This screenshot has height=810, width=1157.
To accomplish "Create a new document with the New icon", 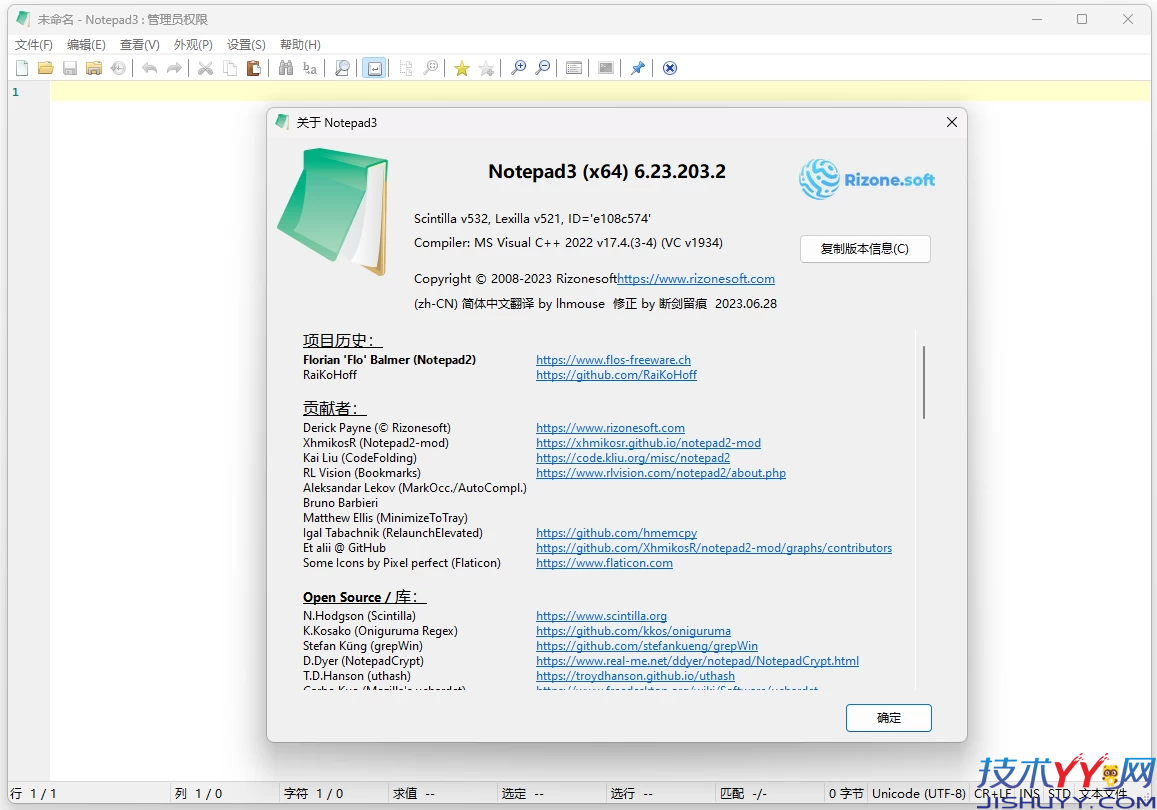I will pos(21,67).
